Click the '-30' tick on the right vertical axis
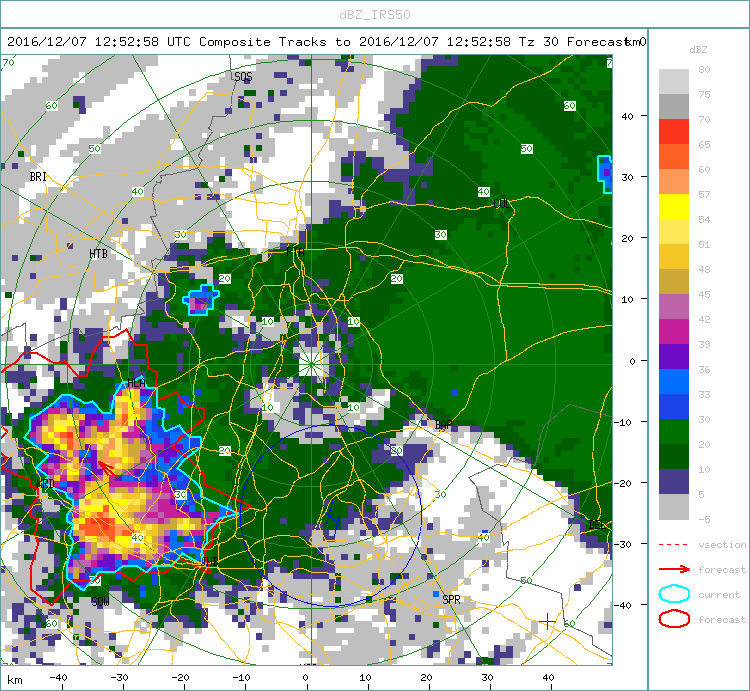This screenshot has width=750, height=691. click(624, 544)
